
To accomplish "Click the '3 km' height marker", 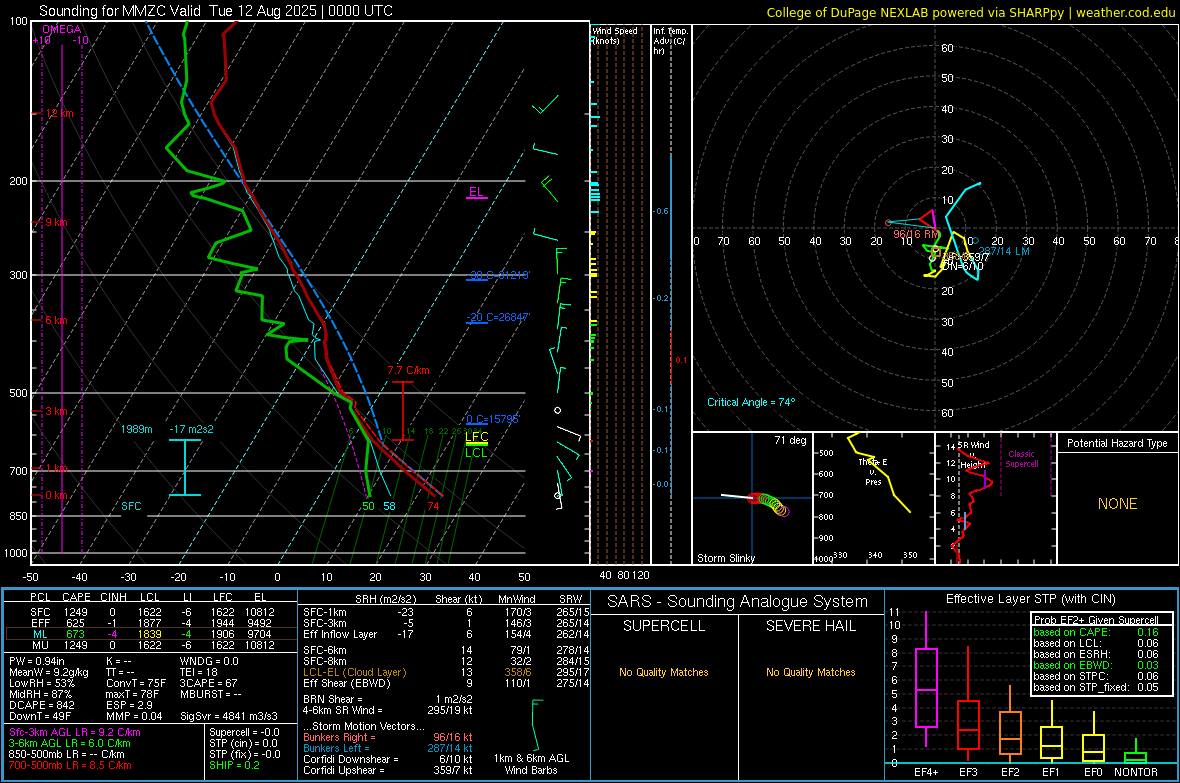I will [56, 411].
